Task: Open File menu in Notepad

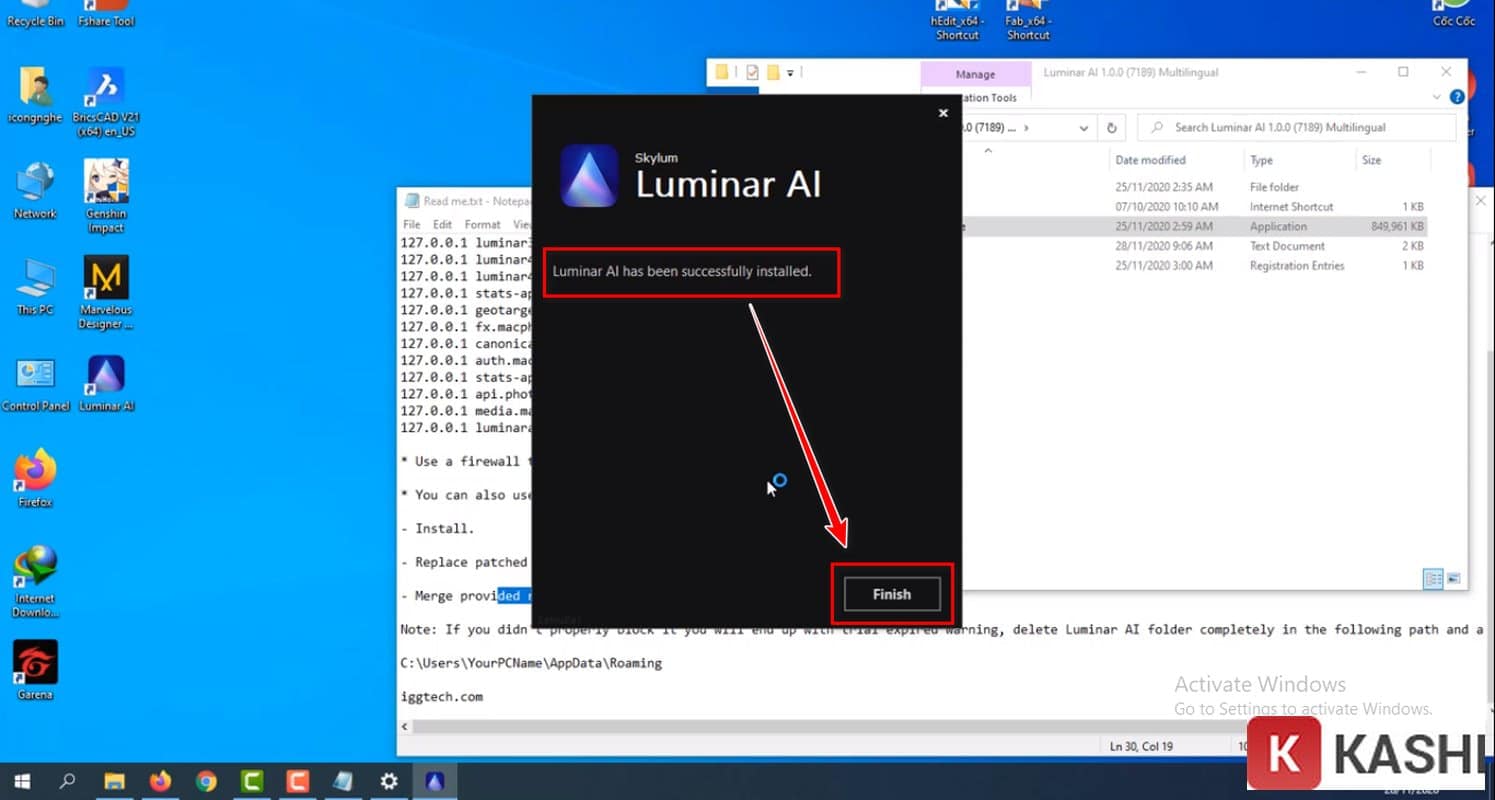Action: point(411,225)
